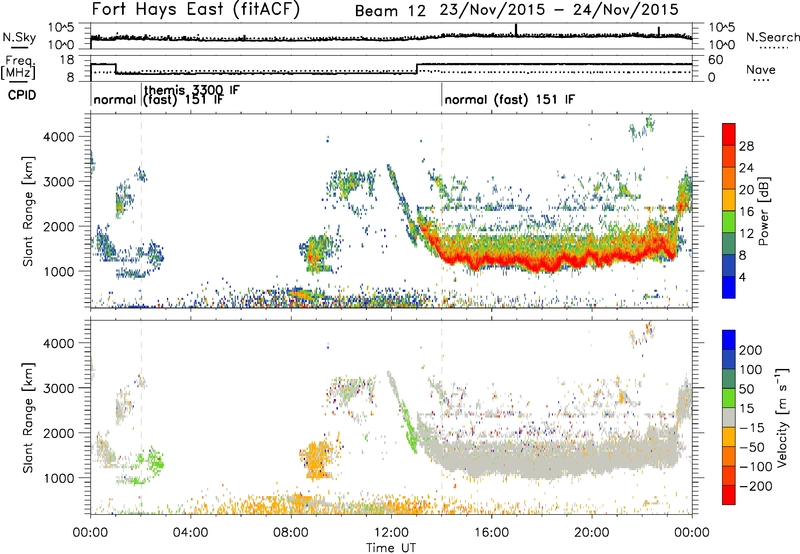Click the 'themis 3300 IF' CPID text

(x=192, y=90)
